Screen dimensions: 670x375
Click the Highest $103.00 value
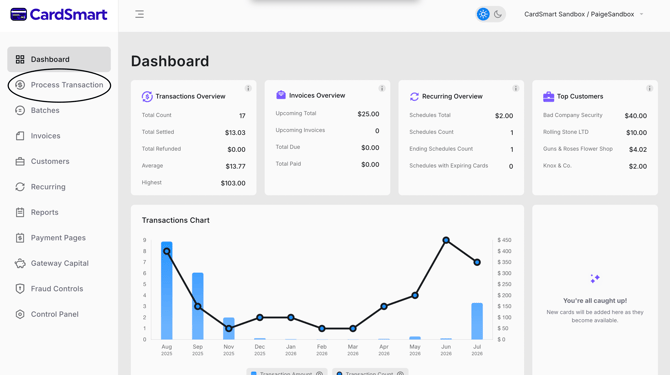coord(233,183)
